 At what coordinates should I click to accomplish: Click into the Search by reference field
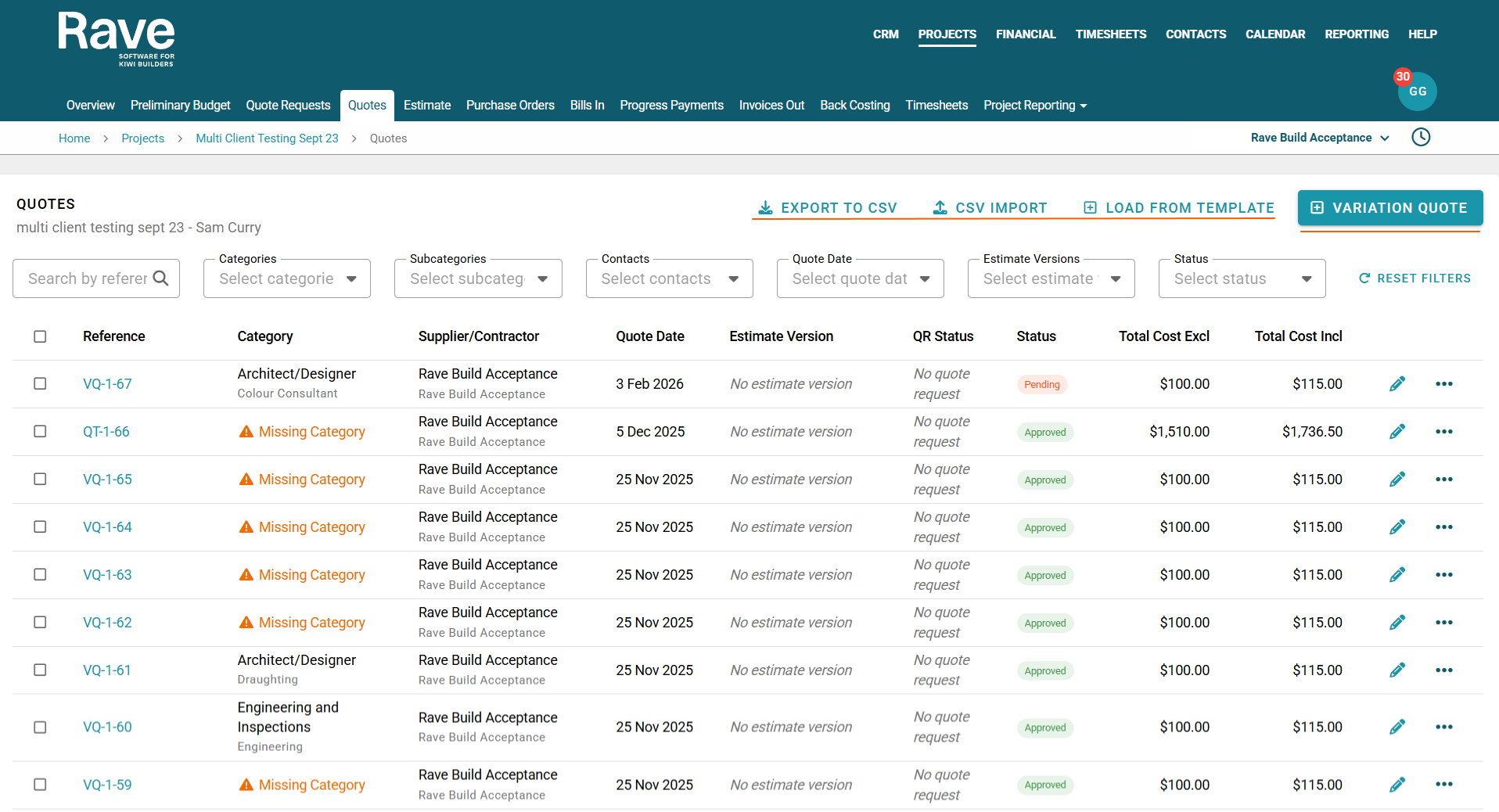click(88, 279)
